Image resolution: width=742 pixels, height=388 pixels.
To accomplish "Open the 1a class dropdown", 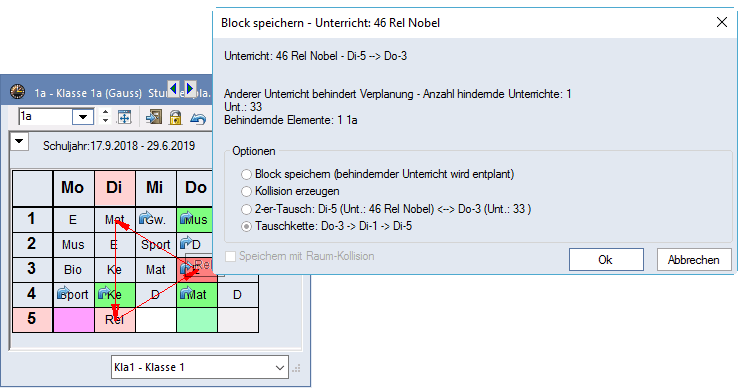I will [x=83, y=116].
